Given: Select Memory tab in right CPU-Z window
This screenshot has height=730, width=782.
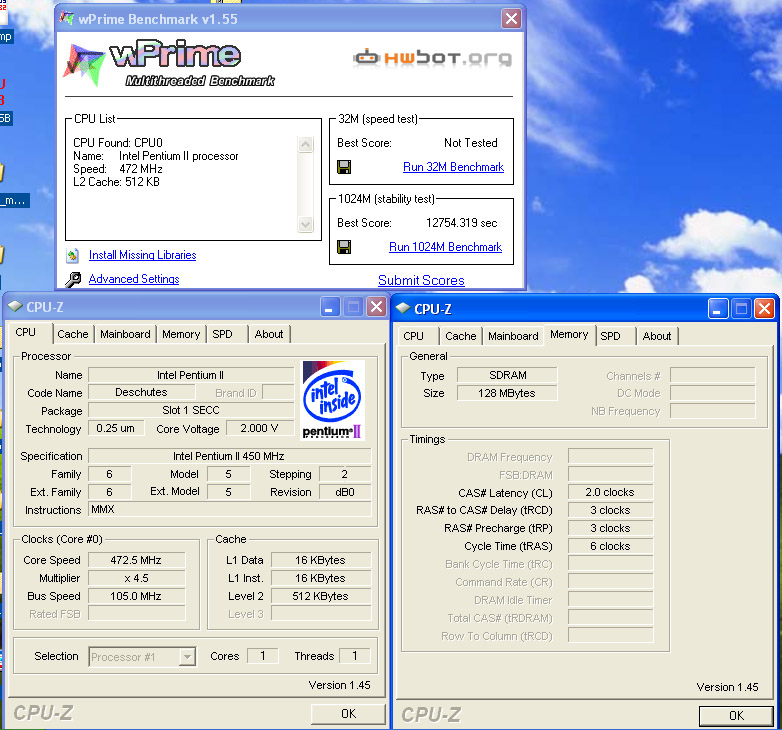Looking at the screenshot, I should coord(569,335).
